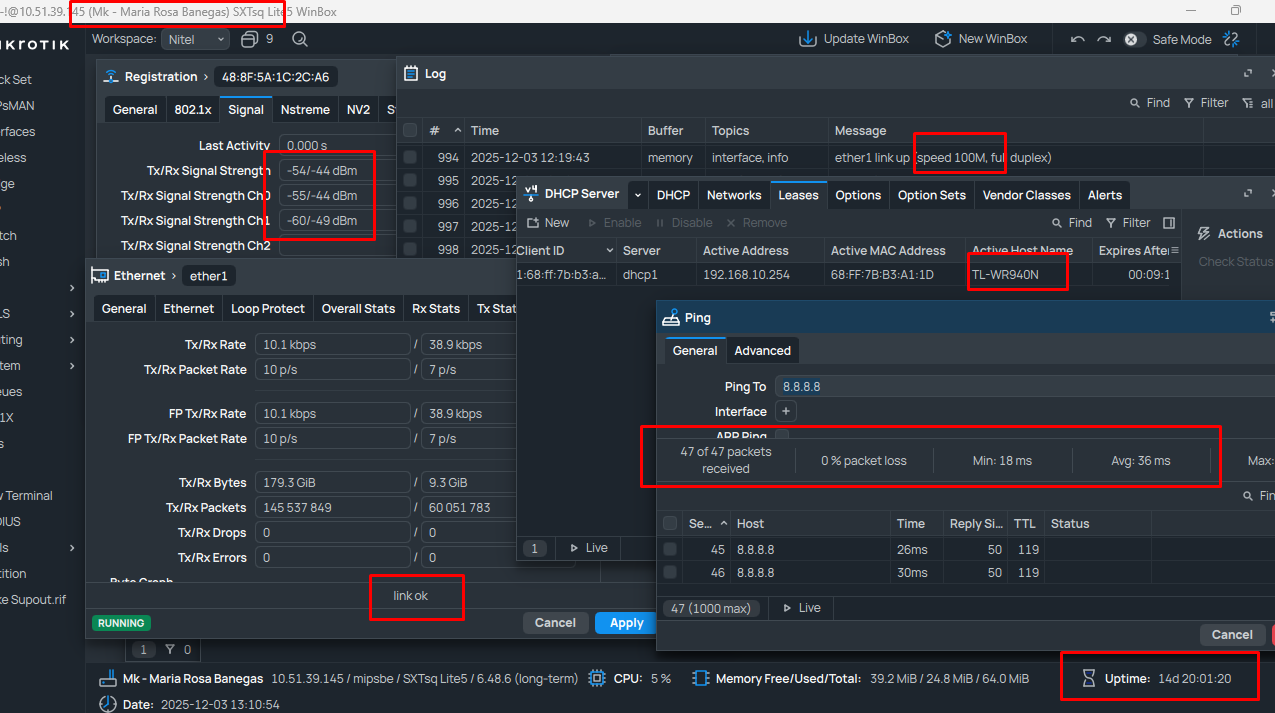Switch to the Networks tab in DHCP Server
Image resolution: width=1275 pixels, height=713 pixels.
click(733, 195)
